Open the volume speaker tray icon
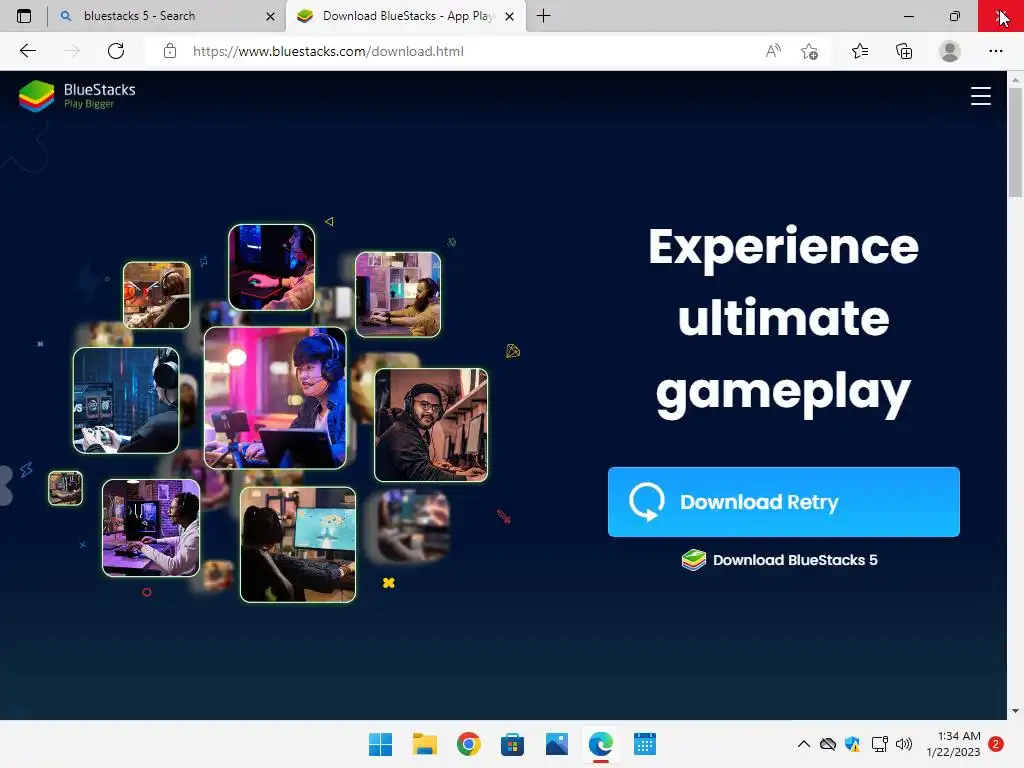The image size is (1024, 768). point(904,744)
